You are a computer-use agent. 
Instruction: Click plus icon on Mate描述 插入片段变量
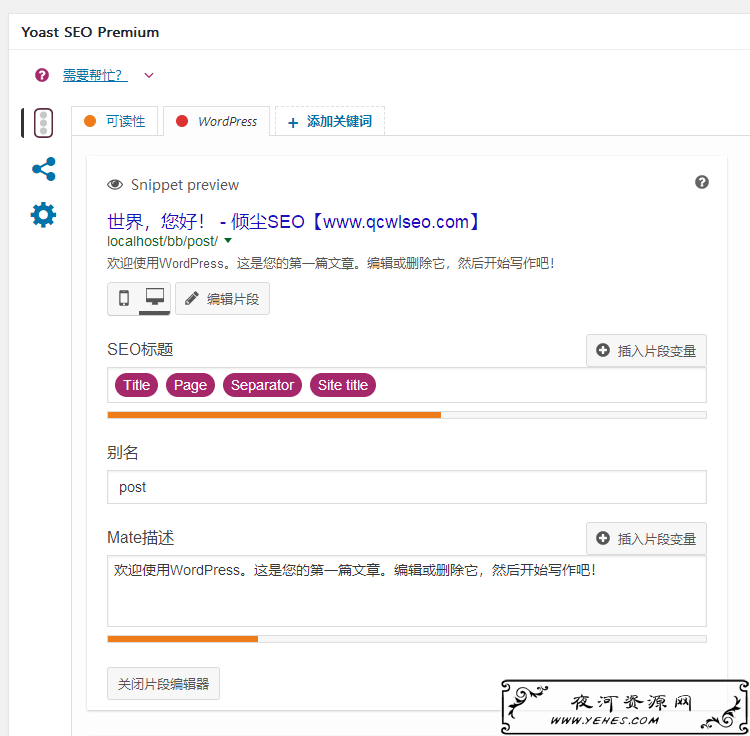click(603, 538)
